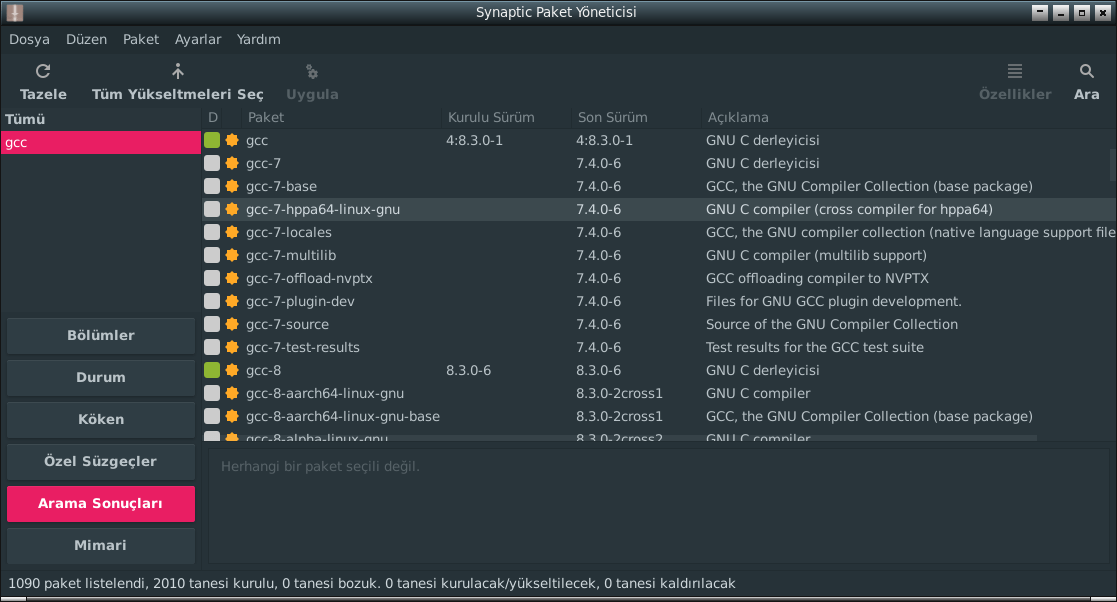Click the Tüm Yükseltmeleri Seç icon
This screenshot has width=1117, height=602.
tap(178, 72)
